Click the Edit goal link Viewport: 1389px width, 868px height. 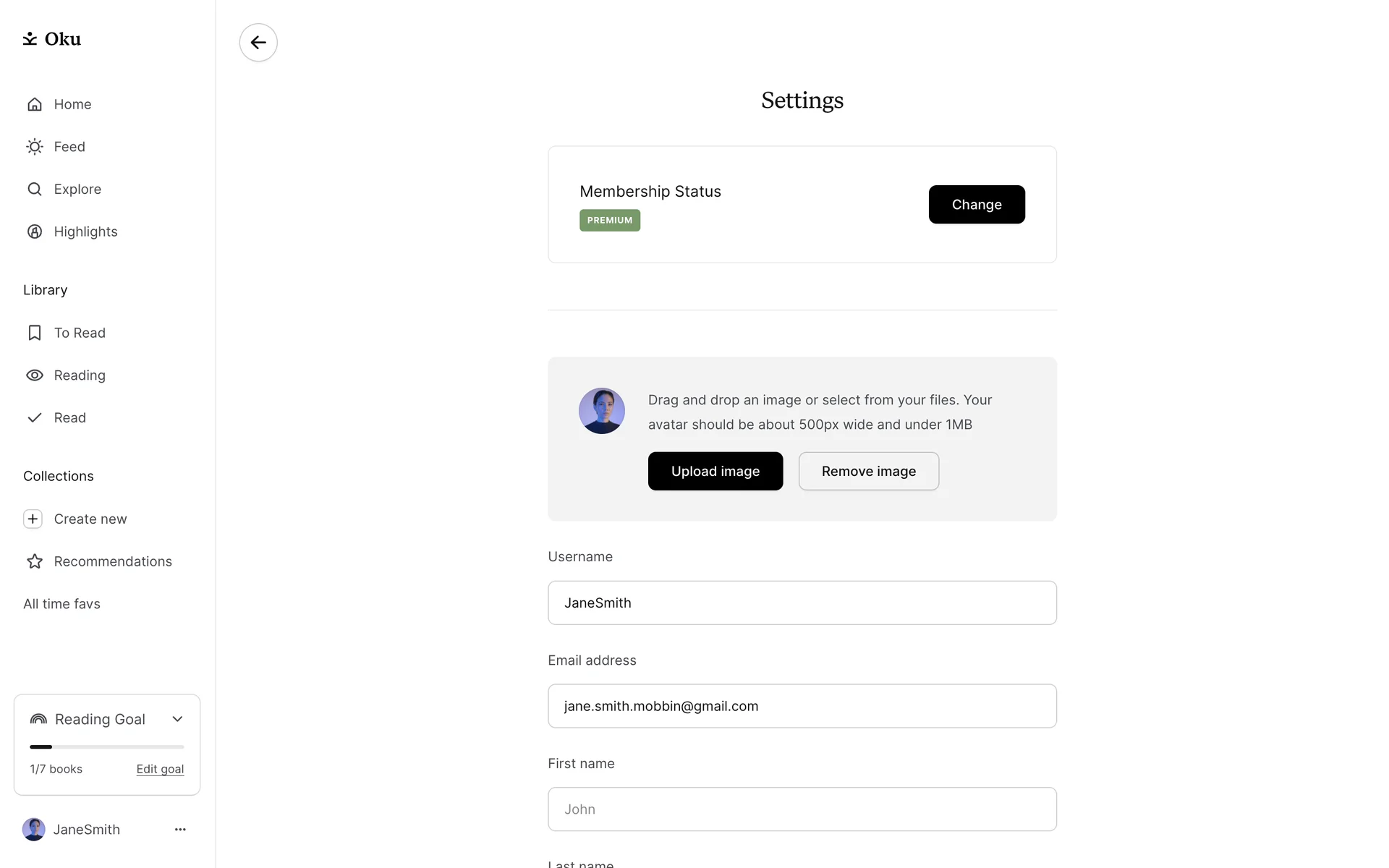[160, 769]
